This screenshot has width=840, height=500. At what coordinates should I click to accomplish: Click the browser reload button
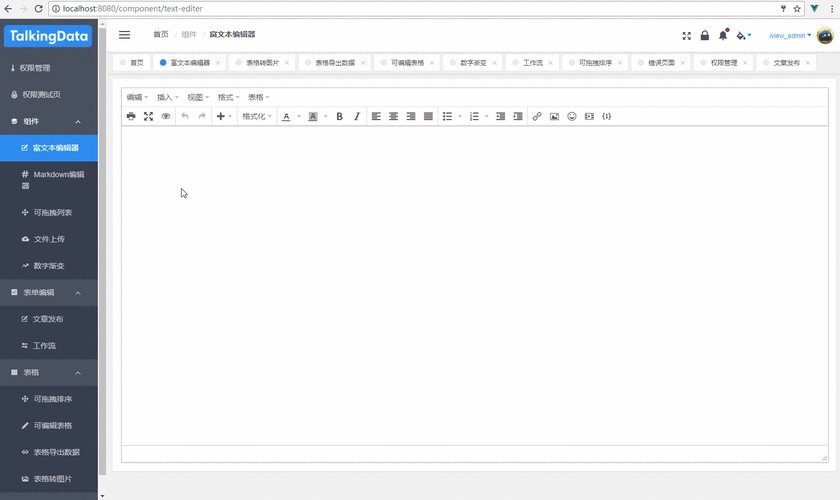(x=39, y=9)
